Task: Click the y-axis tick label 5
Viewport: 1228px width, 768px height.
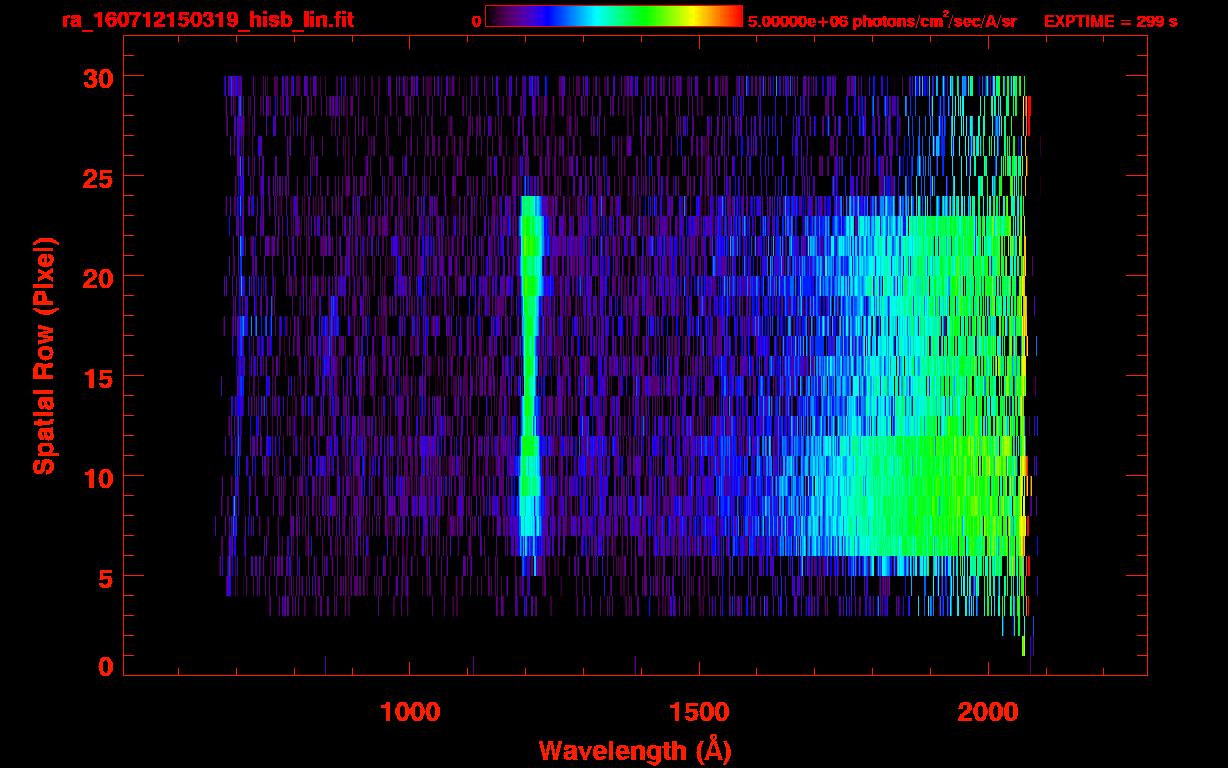Action: point(103,577)
